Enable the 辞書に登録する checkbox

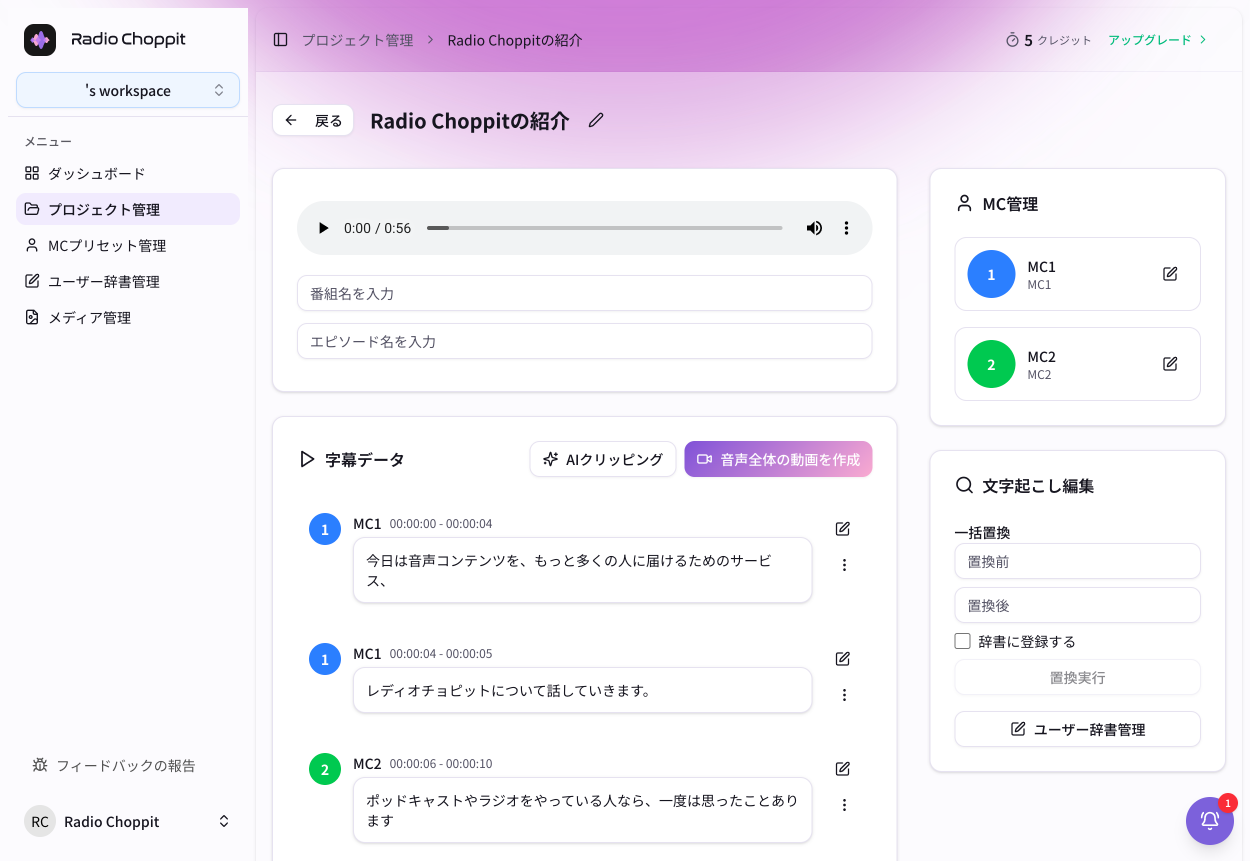click(962, 641)
